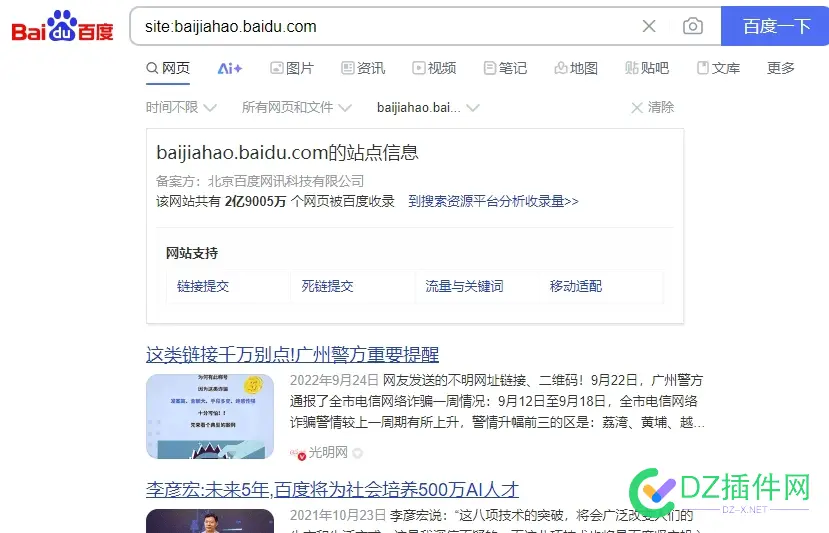Click the Baidu logo
The image size is (829, 533).
(62, 26)
